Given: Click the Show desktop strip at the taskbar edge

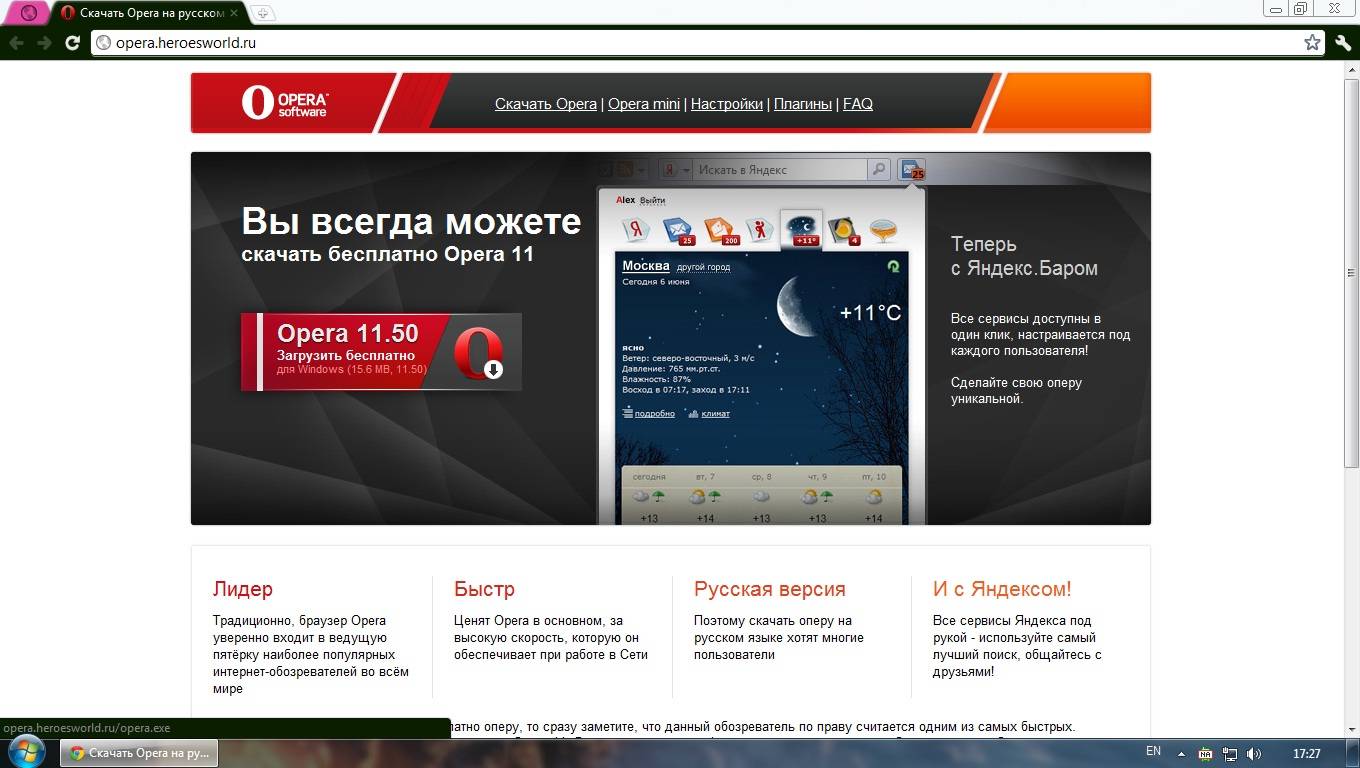Looking at the screenshot, I should 1353,753.
